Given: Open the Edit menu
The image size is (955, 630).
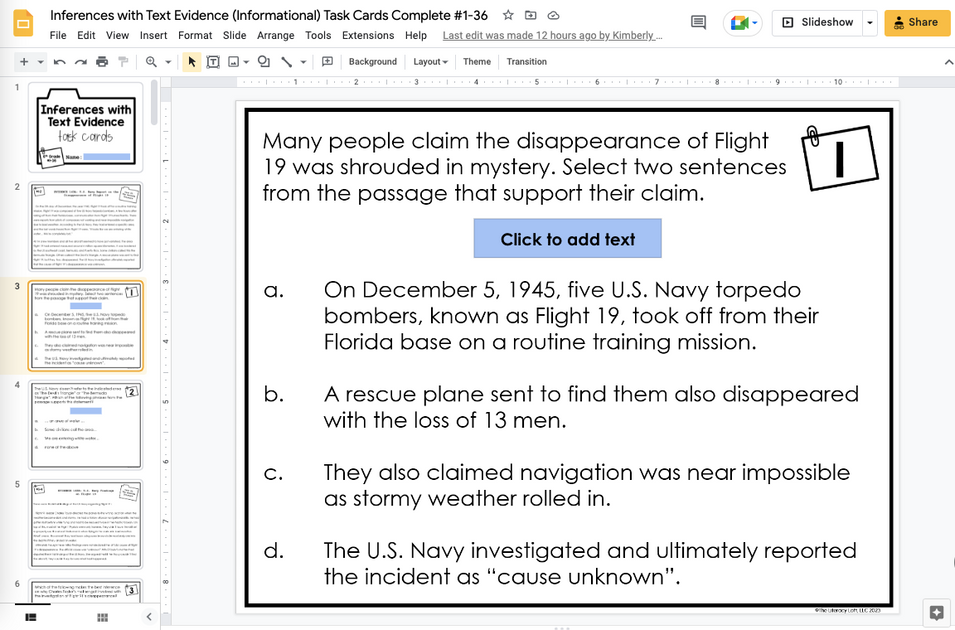Looking at the screenshot, I should click(x=86, y=35).
